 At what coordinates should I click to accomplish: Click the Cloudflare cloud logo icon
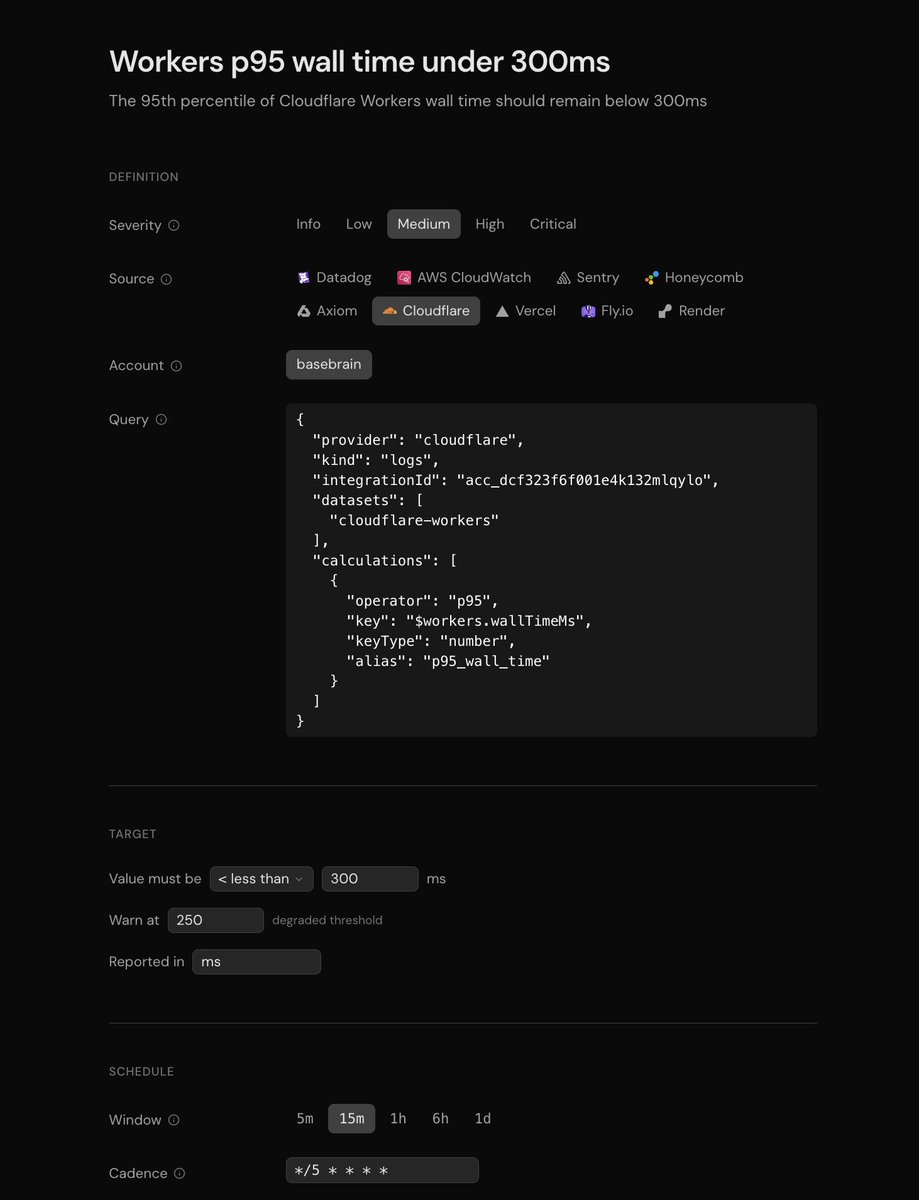coord(390,311)
